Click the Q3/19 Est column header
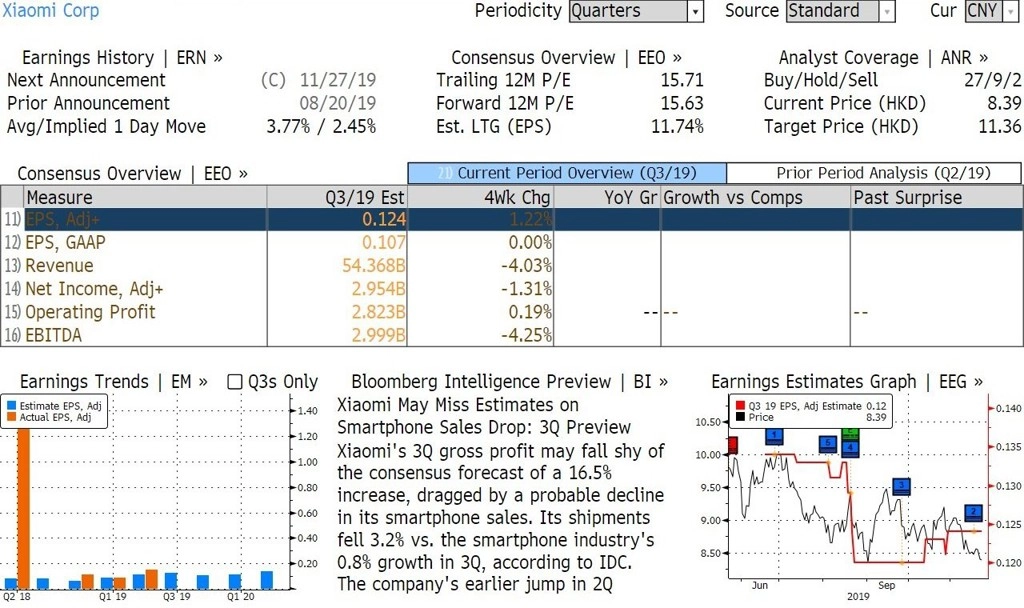 337,197
